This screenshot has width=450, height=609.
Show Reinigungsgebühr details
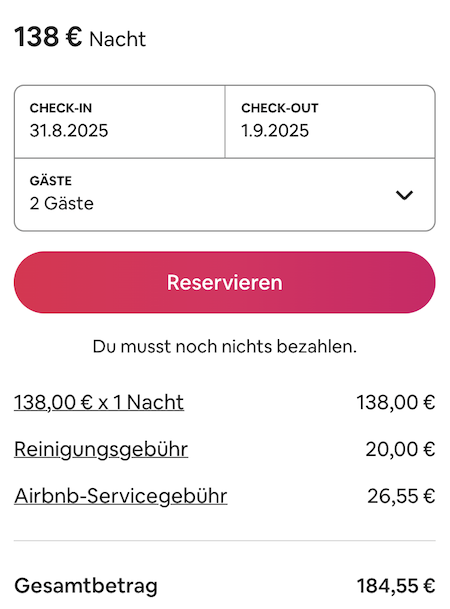101,450
